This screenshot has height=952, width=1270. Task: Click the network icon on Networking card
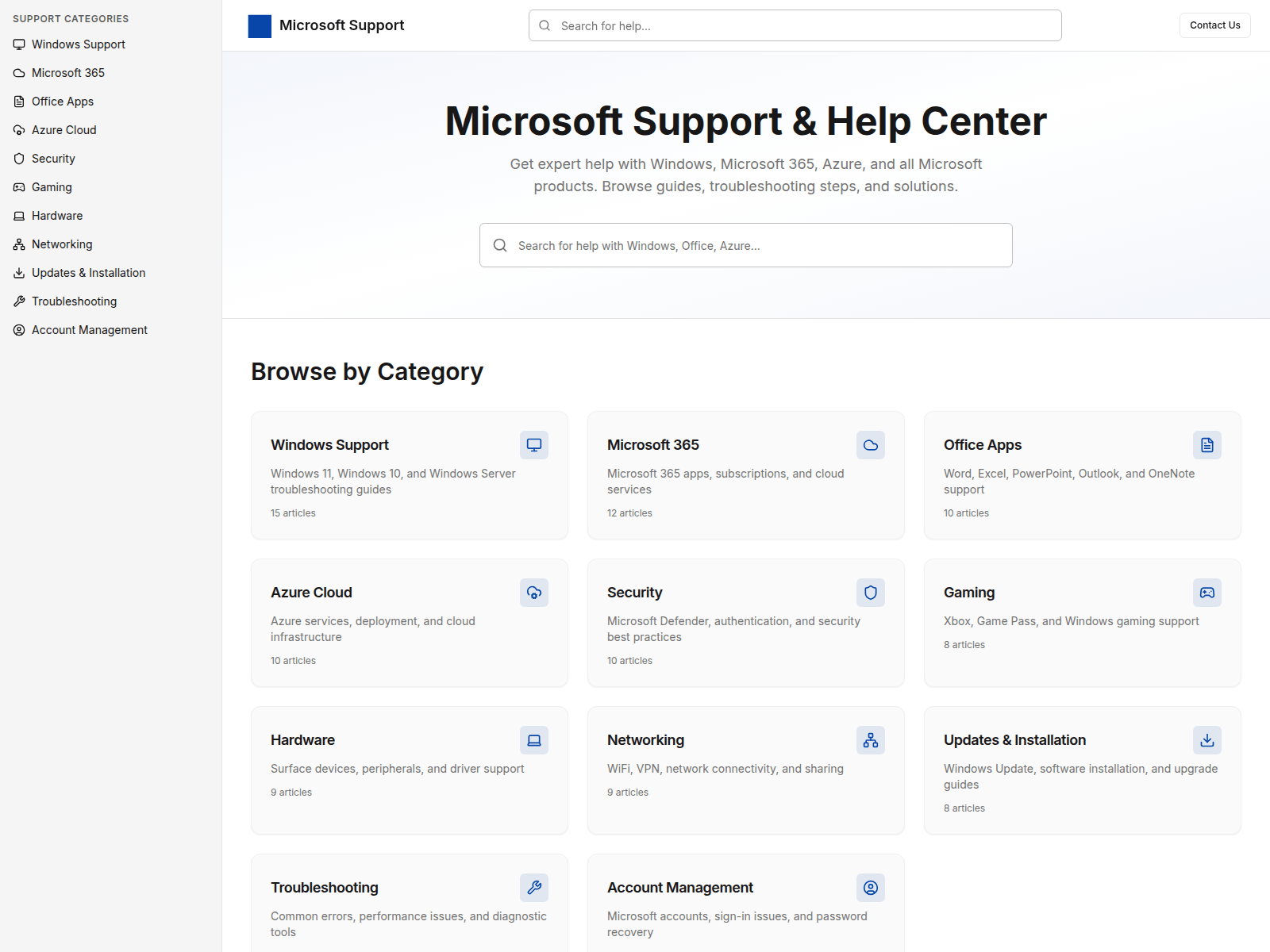[x=871, y=740]
